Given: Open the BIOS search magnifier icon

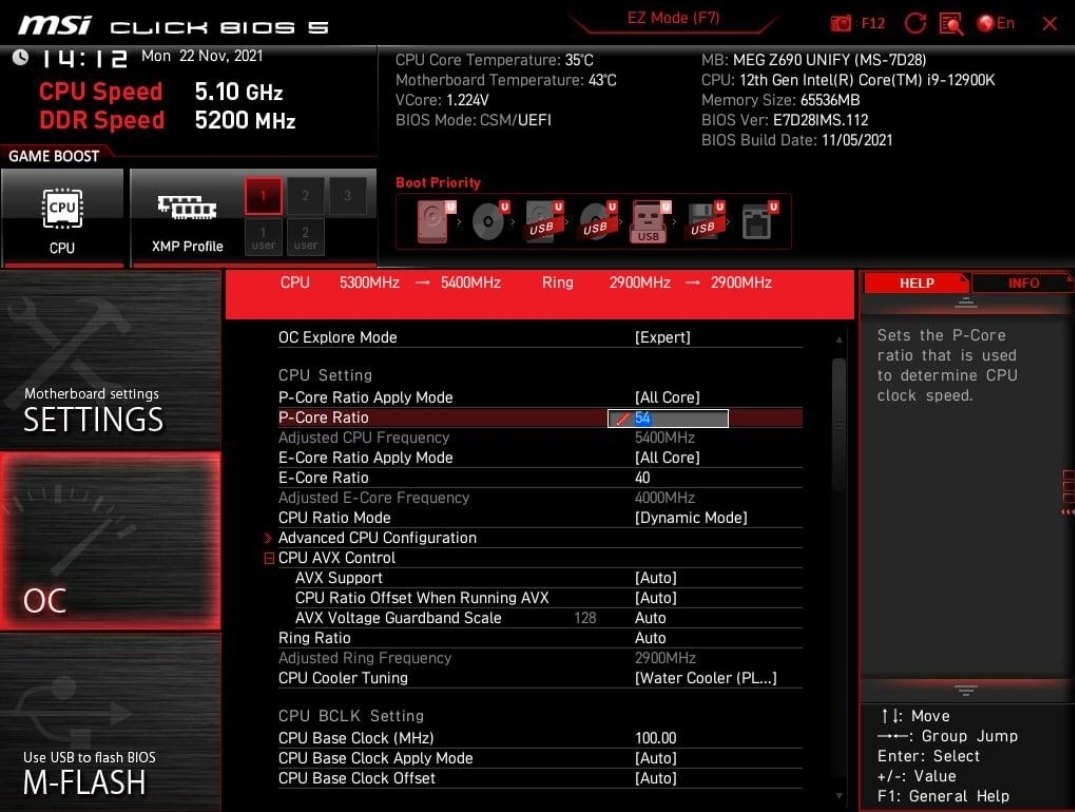Looking at the screenshot, I should [x=951, y=24].
